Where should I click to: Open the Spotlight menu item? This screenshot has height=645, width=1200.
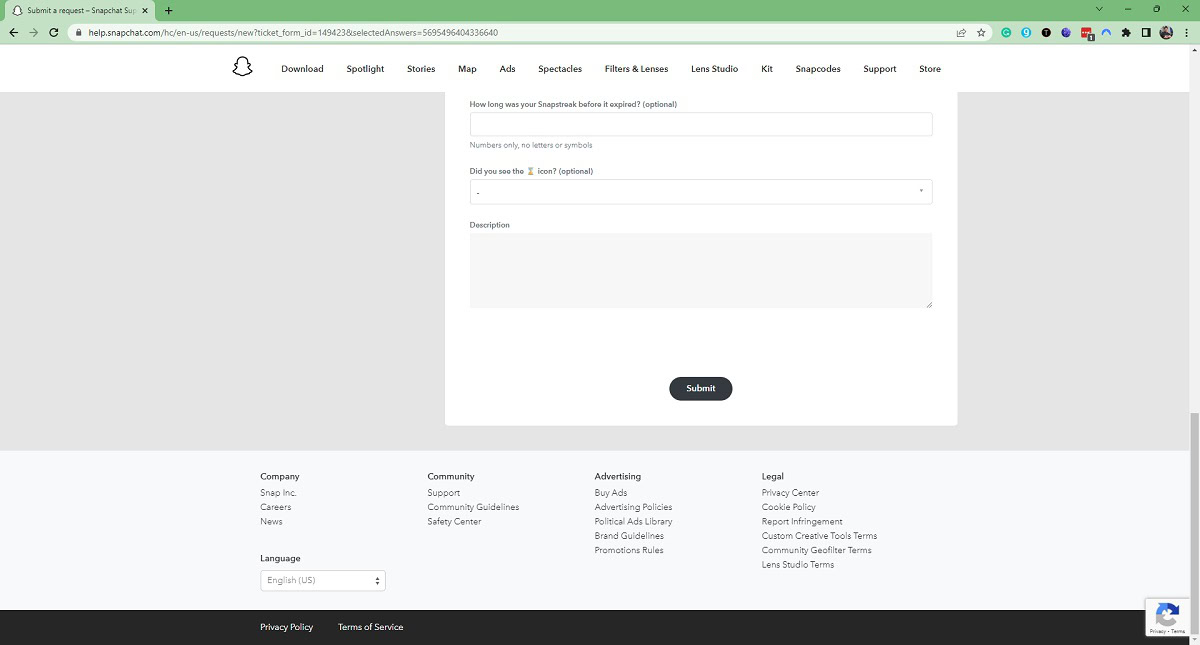[x=365, y=69]
